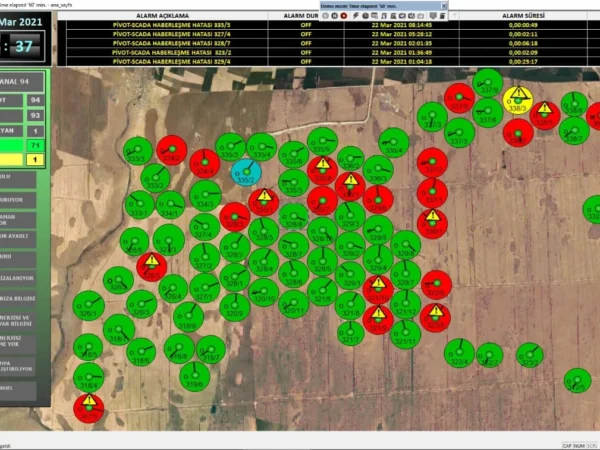Click the yellow warning pivot 338/3
Image resolution: width=600 pixels, height=450 pixels.
[518, 99]
